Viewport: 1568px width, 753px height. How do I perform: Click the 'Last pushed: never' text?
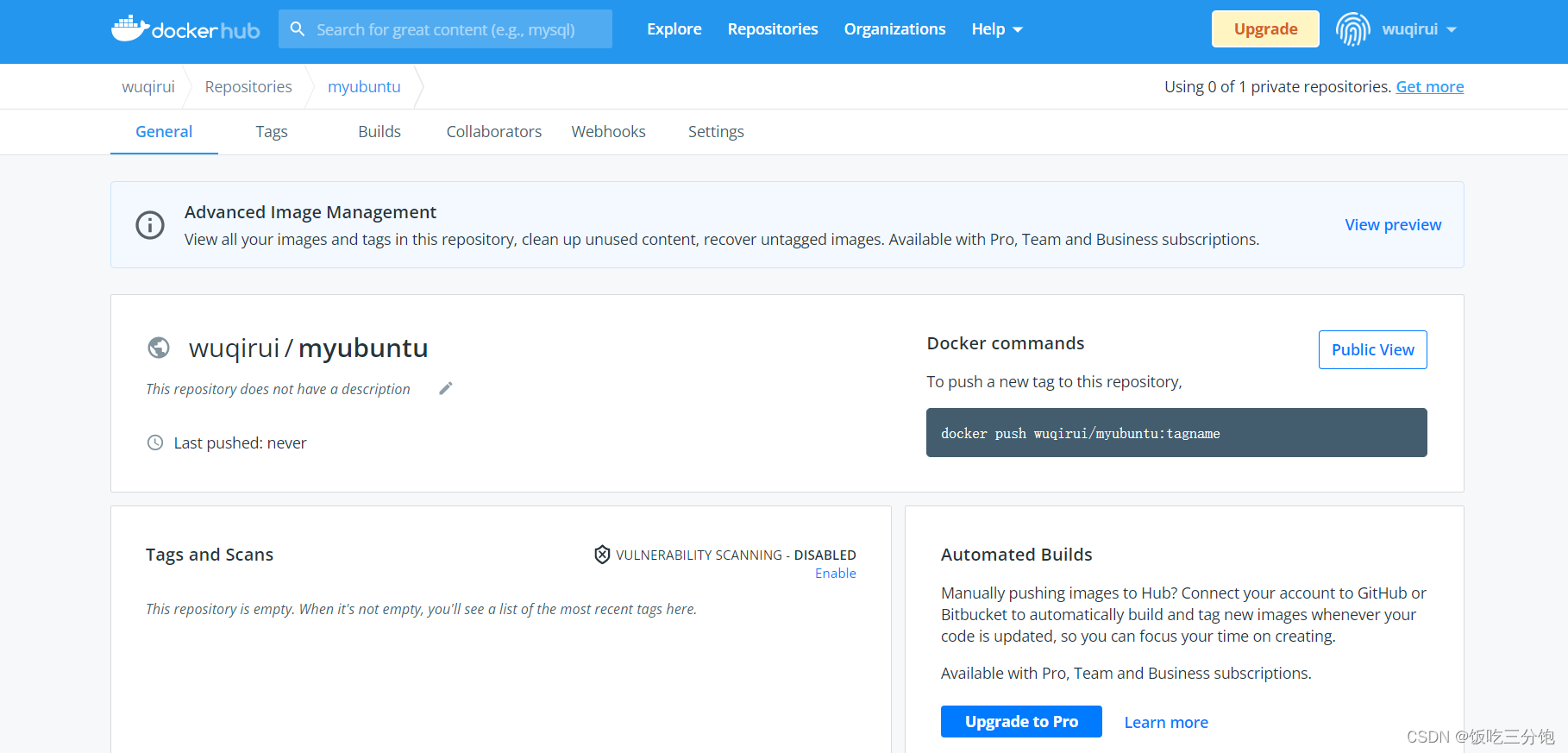tap(240, 442)
